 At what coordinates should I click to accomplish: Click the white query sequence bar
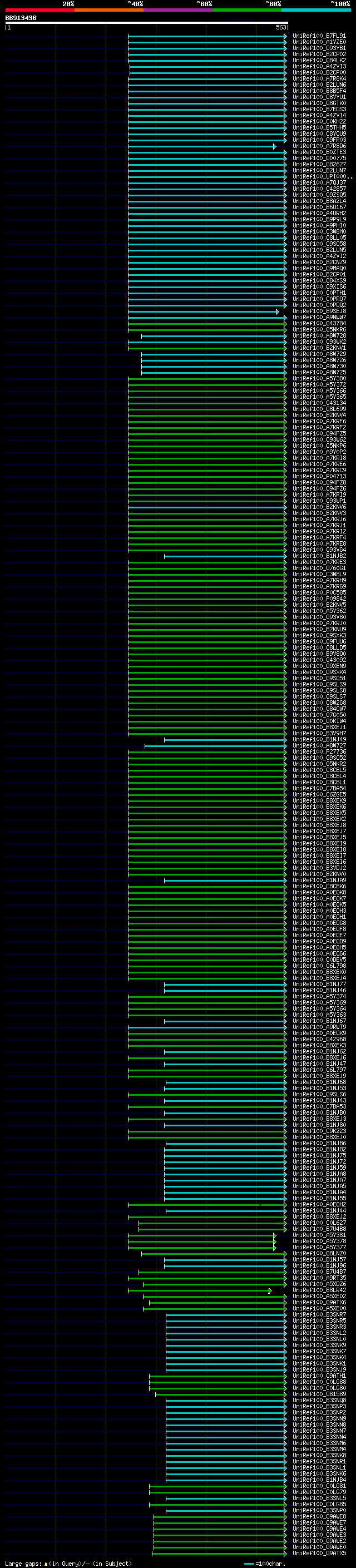(x=147, y=22)
